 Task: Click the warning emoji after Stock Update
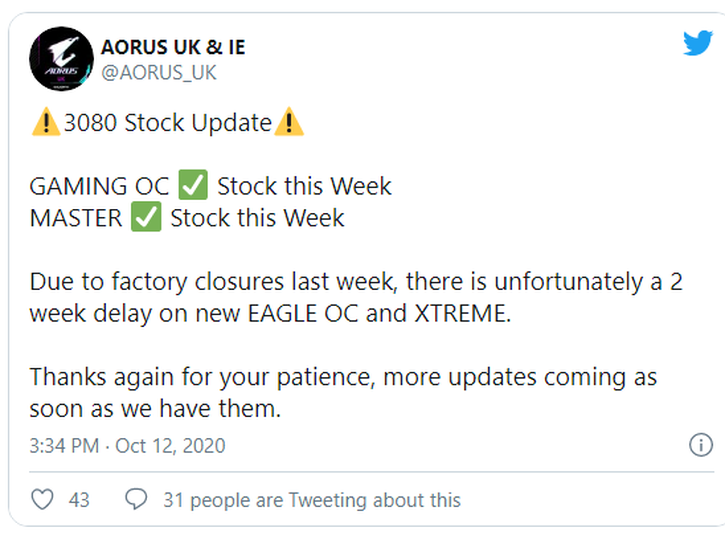(x=289, y=123)
